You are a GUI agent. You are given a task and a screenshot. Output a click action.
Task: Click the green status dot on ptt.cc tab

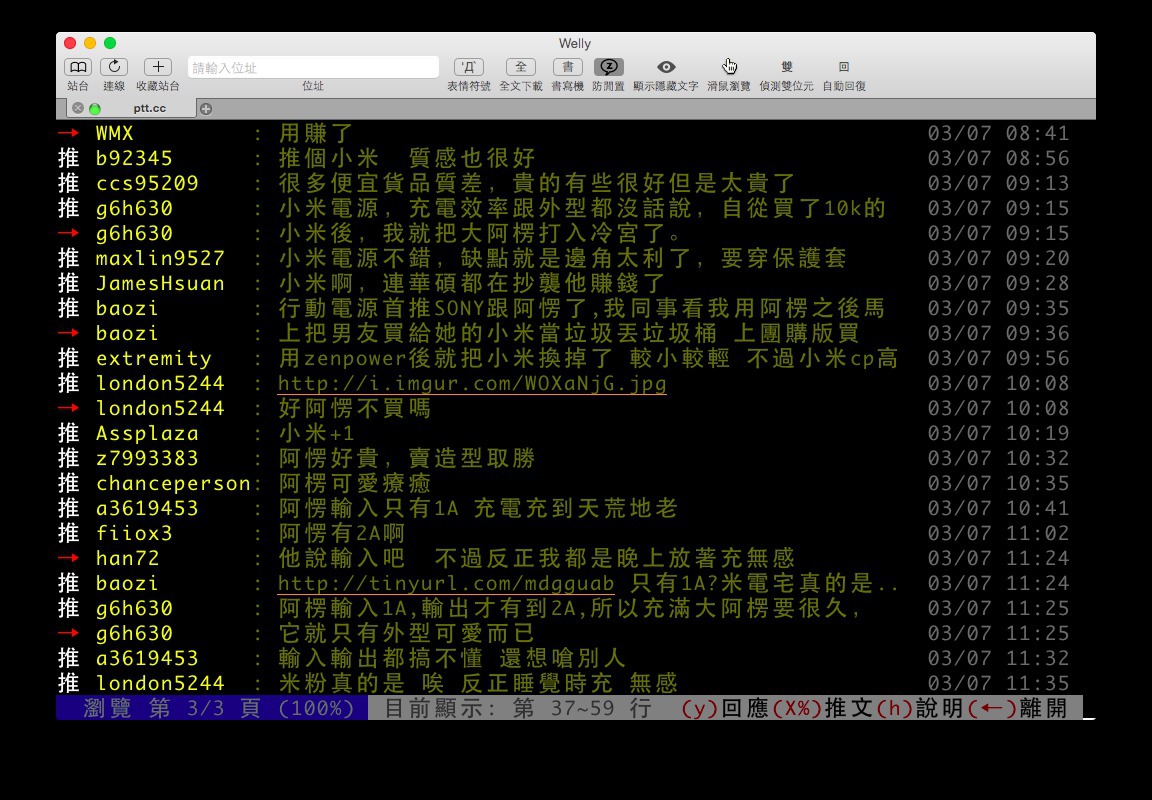pyautogui.click(x=95, y=109)
